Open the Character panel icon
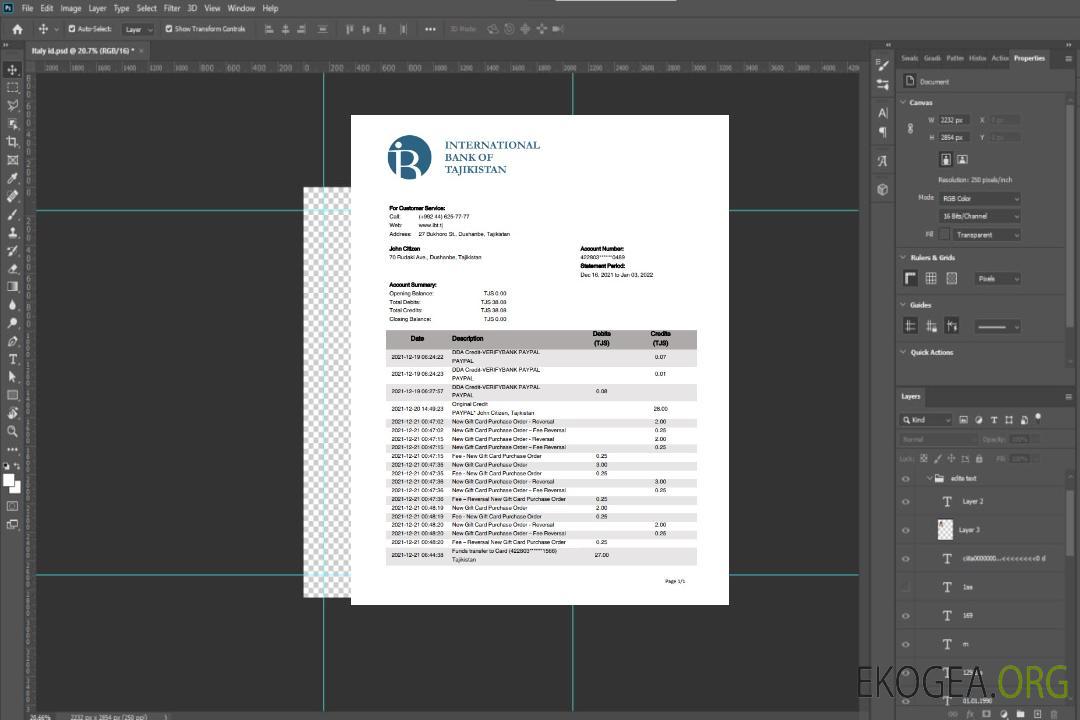 click(x=882, y=113)
